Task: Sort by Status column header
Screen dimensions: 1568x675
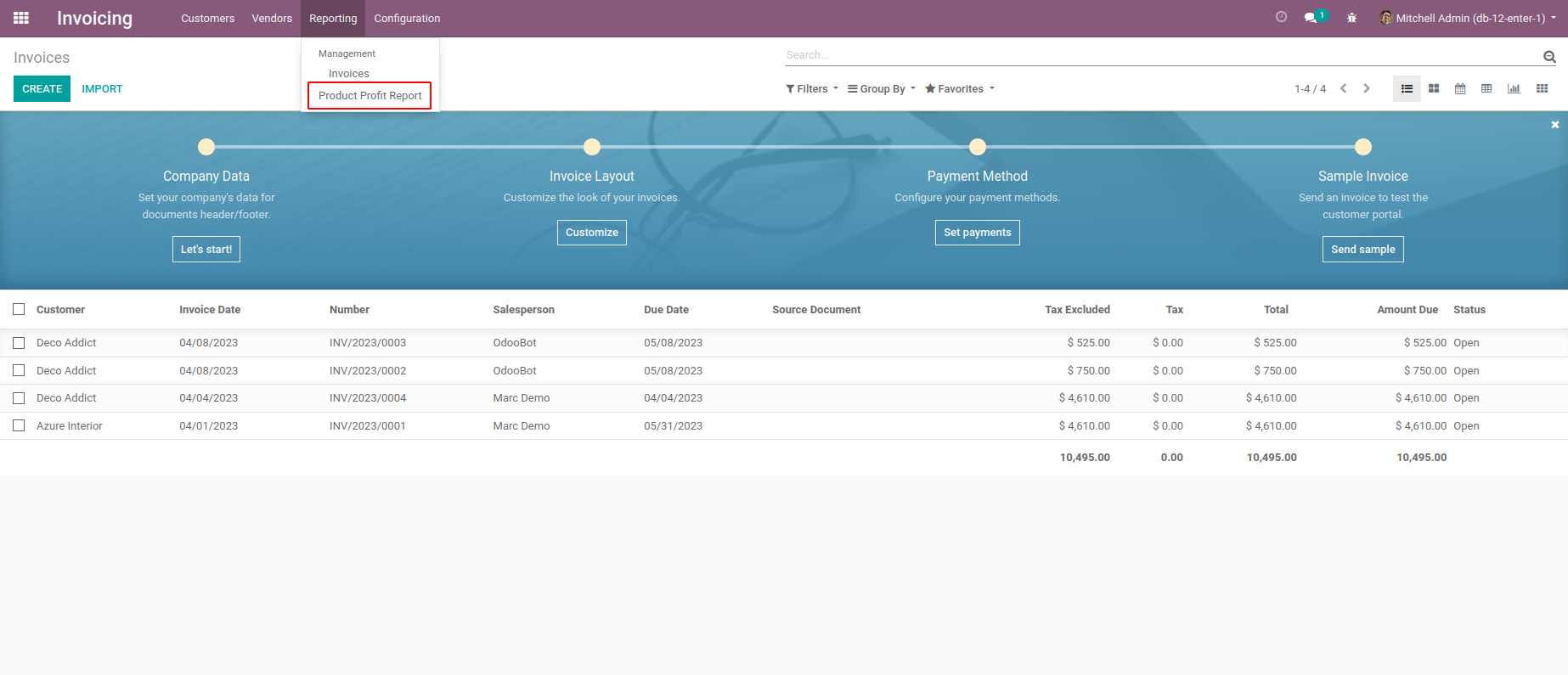Action: [x=1469, y=309]
